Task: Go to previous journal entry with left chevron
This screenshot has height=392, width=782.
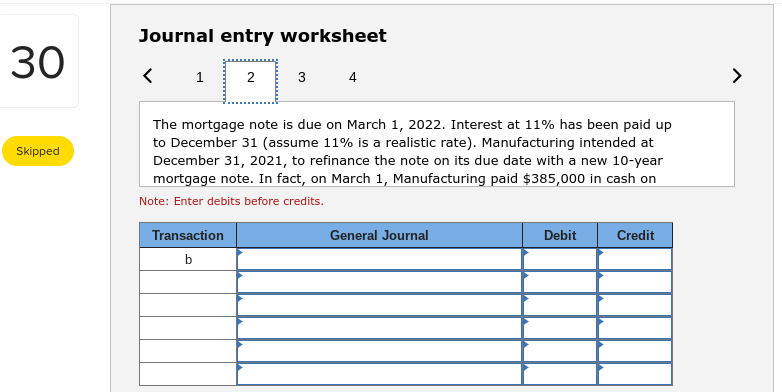Action: [x=147, y=76]
